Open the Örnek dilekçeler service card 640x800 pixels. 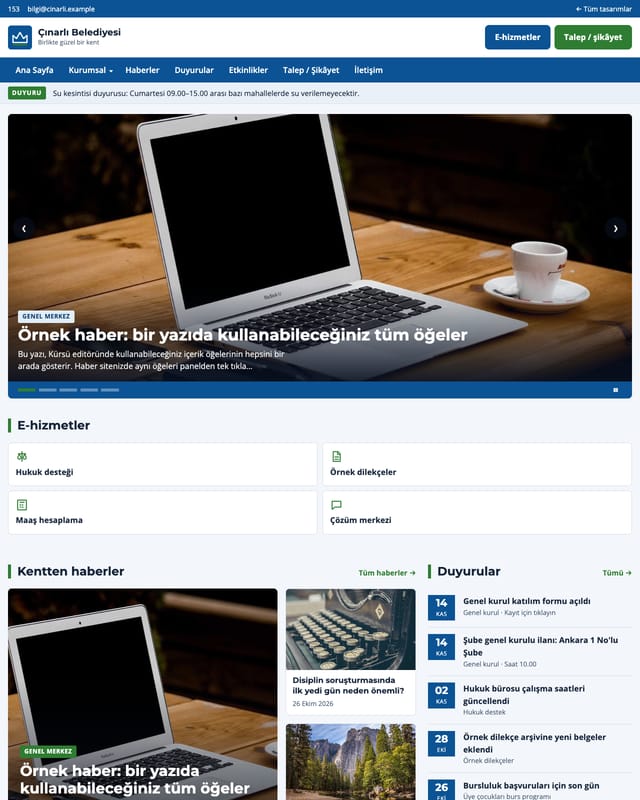click(477, 464)
